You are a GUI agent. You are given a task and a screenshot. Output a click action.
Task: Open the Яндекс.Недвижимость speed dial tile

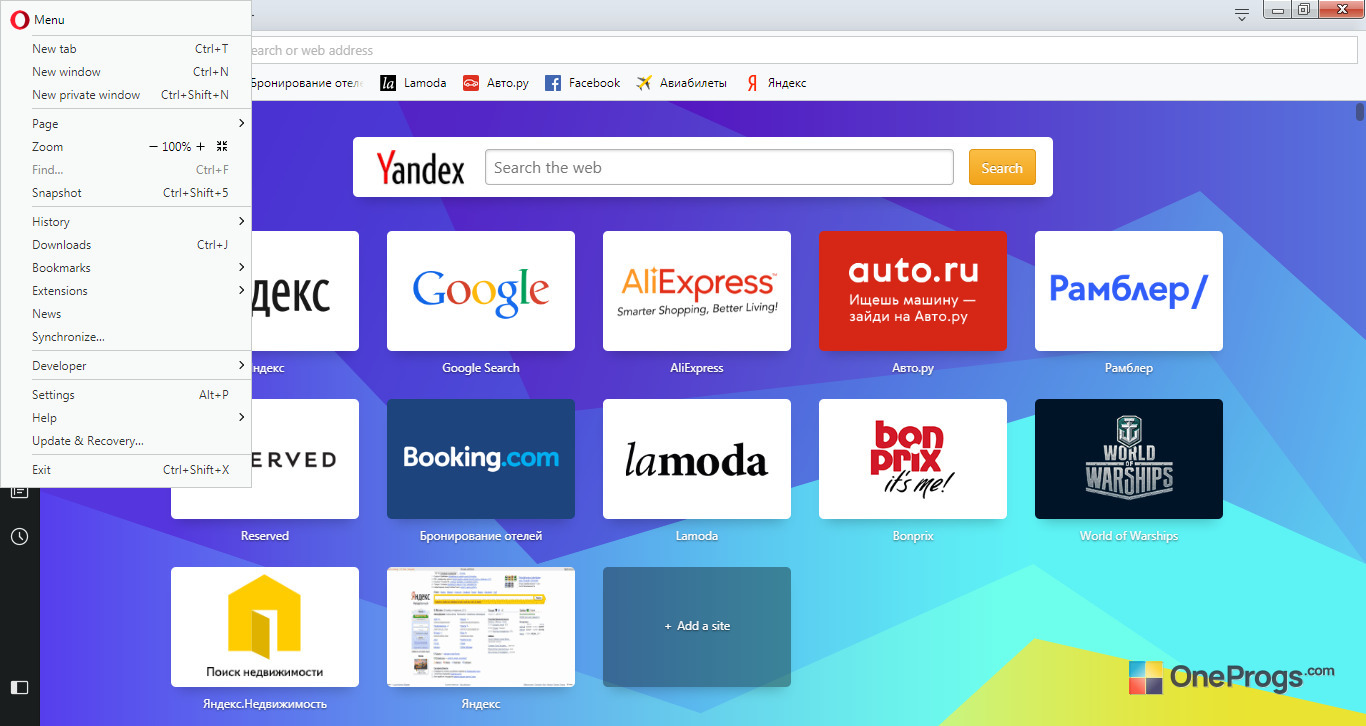click(x=265, y=627)
